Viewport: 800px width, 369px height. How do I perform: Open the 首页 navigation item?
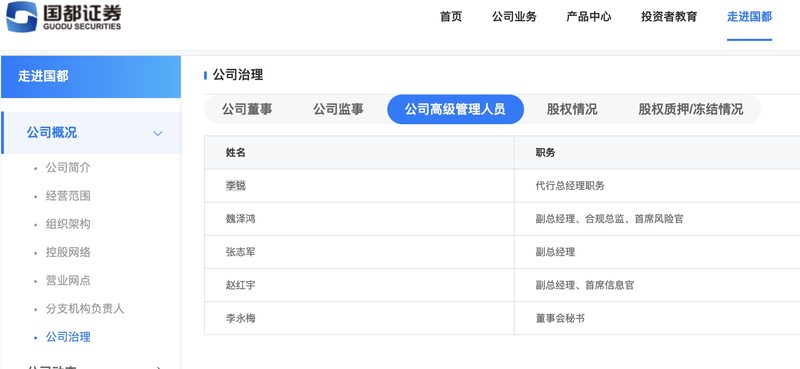click(451, 16)
